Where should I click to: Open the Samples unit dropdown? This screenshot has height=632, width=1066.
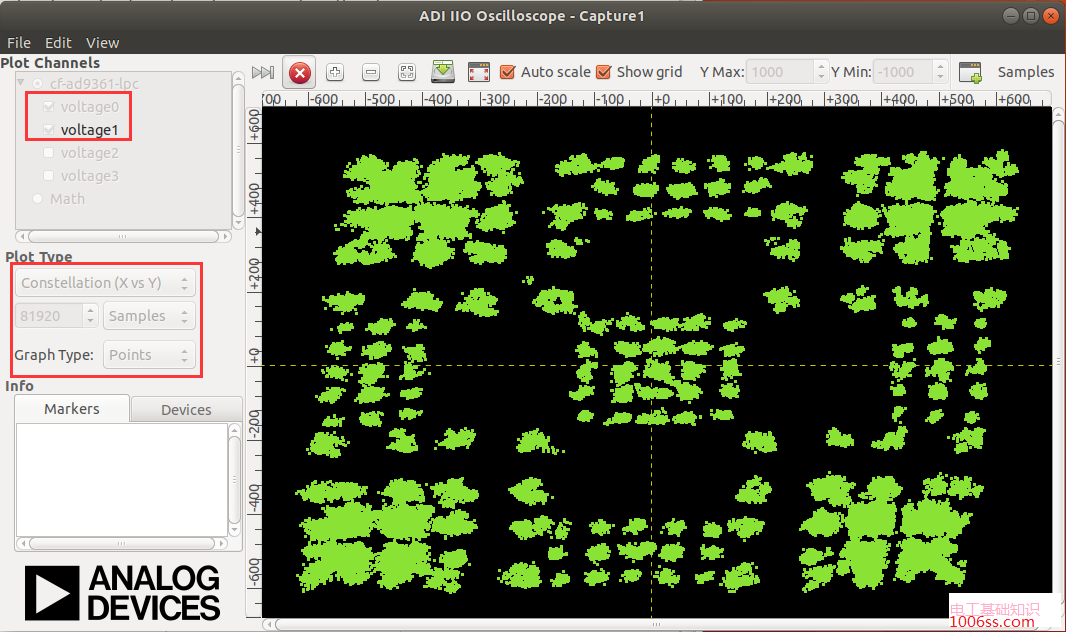tap(149, 316)
